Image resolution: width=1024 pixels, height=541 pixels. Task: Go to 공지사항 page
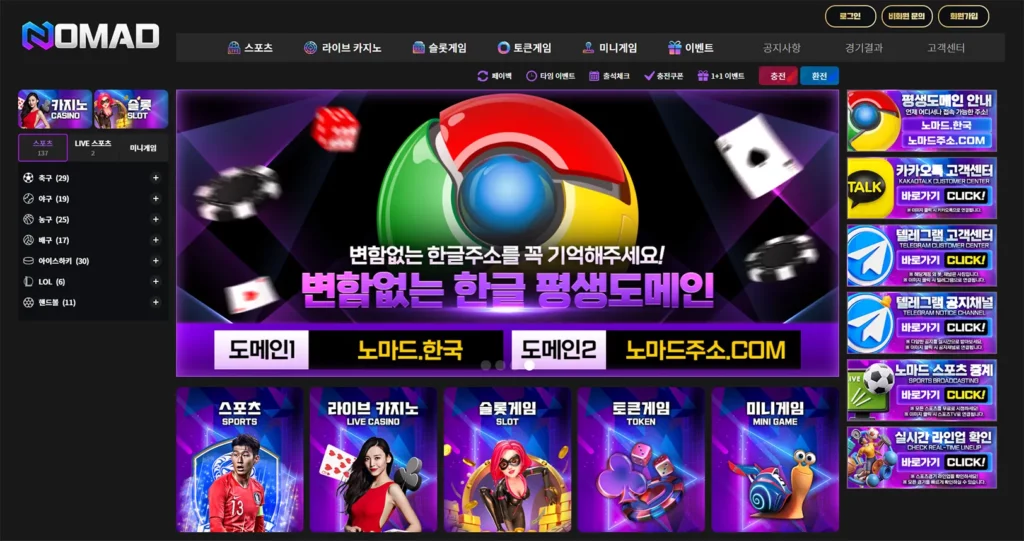click(781, 48)
